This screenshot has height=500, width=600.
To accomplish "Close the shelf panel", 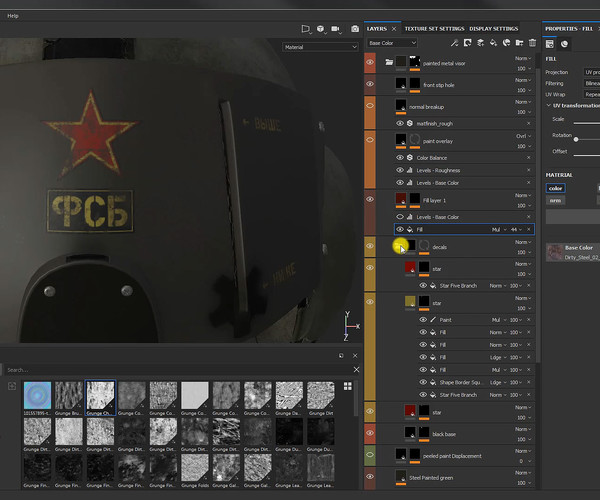I will [x=355, y=356].
